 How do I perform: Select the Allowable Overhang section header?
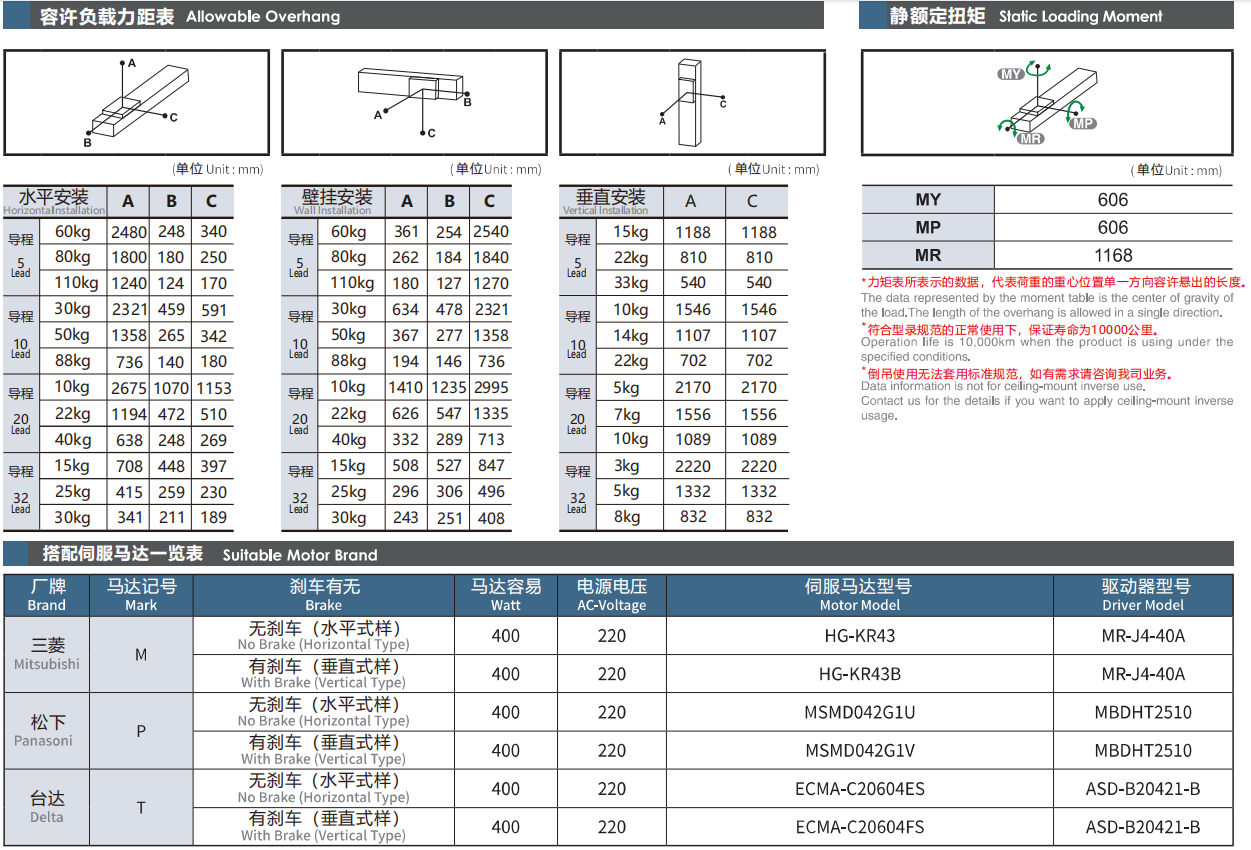pos(190,16)
